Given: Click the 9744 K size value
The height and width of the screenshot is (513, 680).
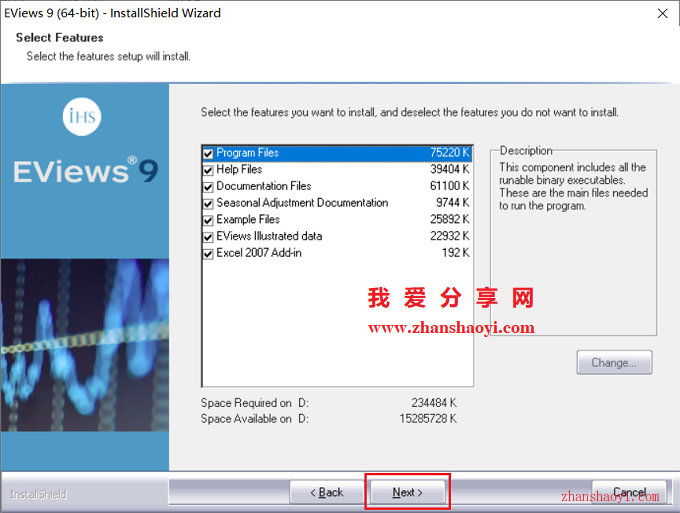Looking at the screenshot, I should click(453, 203).
